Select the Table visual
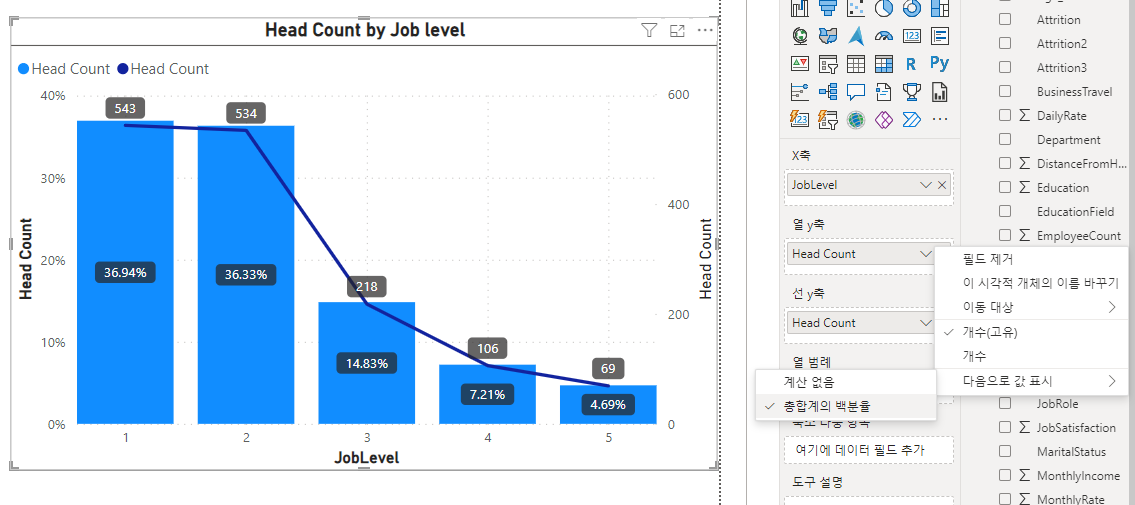This screenshot has height=505, width=1135. tap(856, 64)
